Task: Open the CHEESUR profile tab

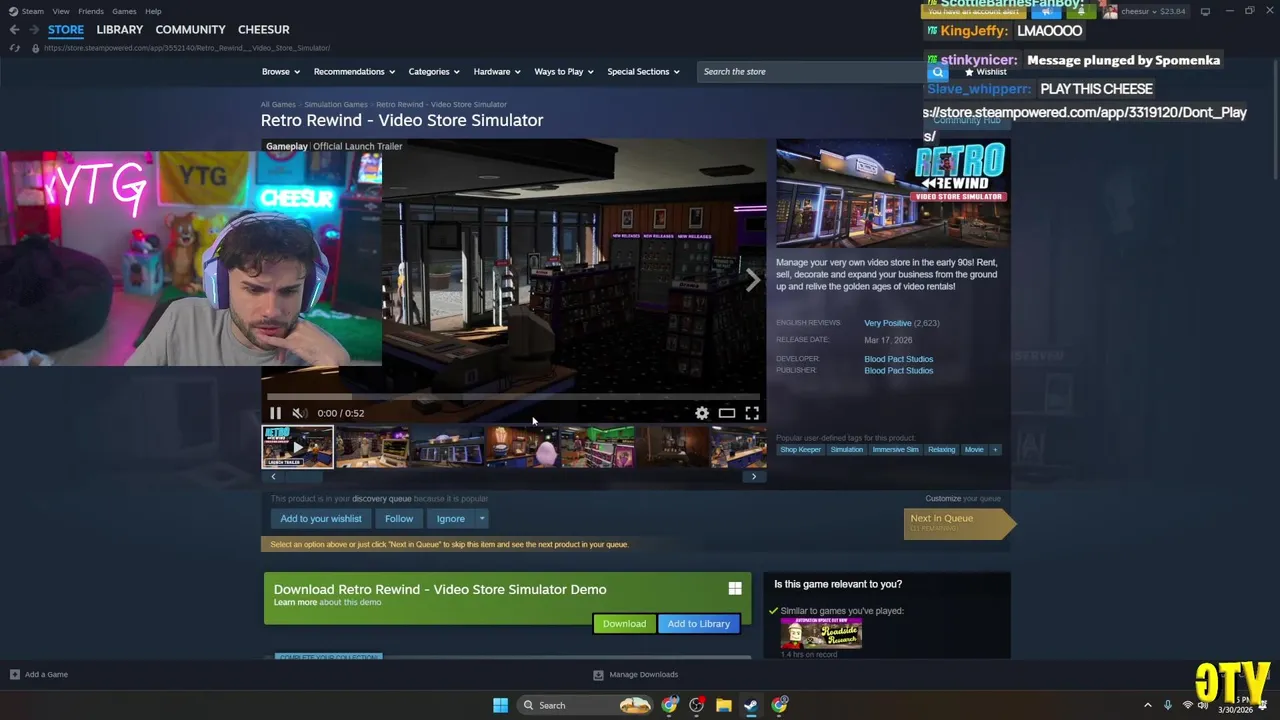Action: [x=263, y=30]
